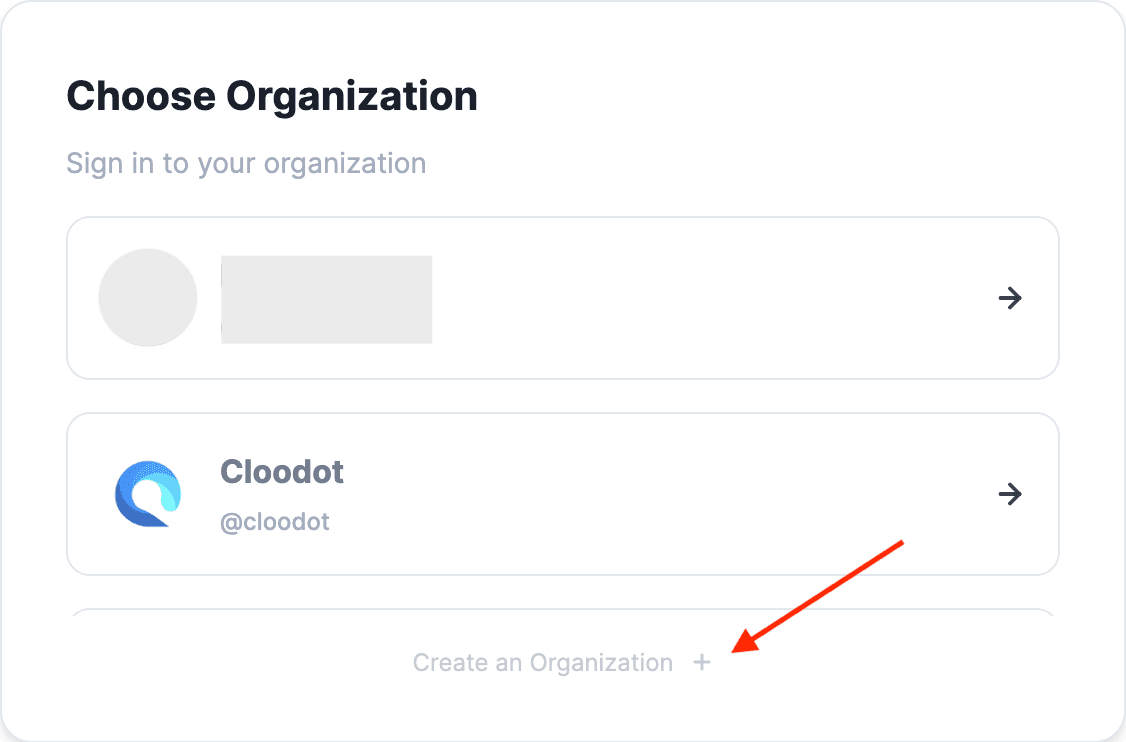
Task: Click the blurred avatar circle of the first organization
Action: pos(148,298)
